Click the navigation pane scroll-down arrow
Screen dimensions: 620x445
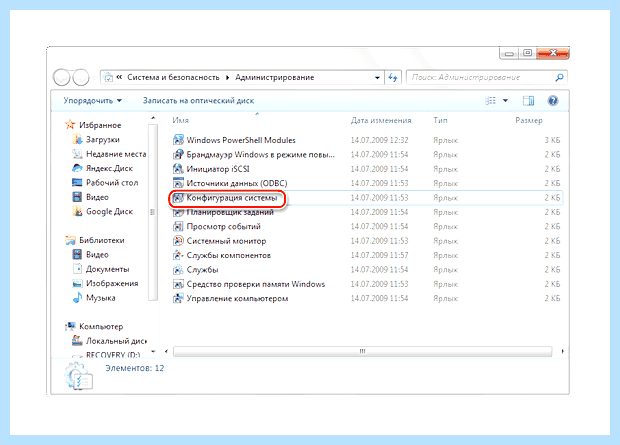click(153, 351)
